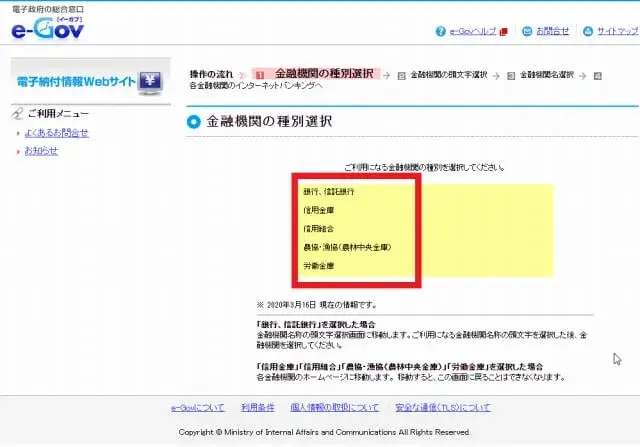The image size is (640, 447).
Task: Open the e-Govヘルプ link
Action: click(473, 31)
